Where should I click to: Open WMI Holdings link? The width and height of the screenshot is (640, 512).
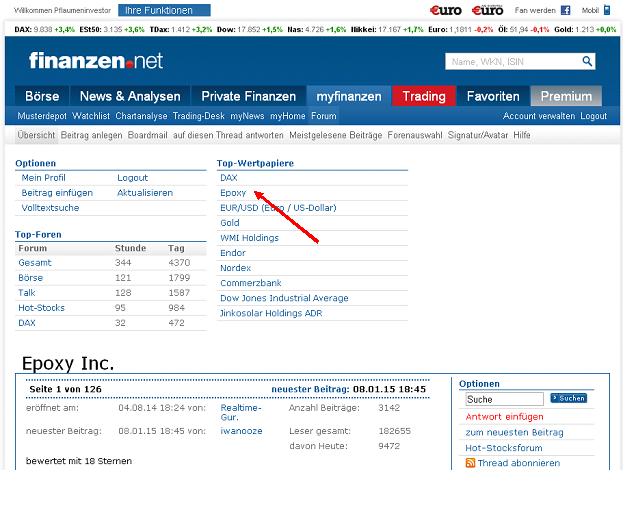[249, 238]
